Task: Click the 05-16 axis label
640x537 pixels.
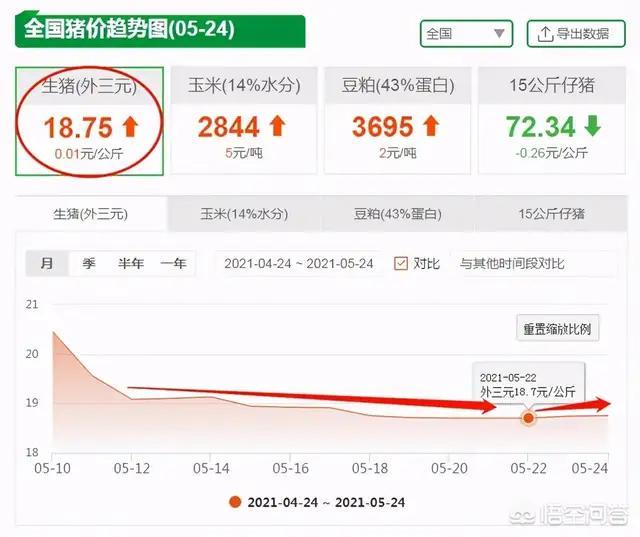Action: (290, 468)
